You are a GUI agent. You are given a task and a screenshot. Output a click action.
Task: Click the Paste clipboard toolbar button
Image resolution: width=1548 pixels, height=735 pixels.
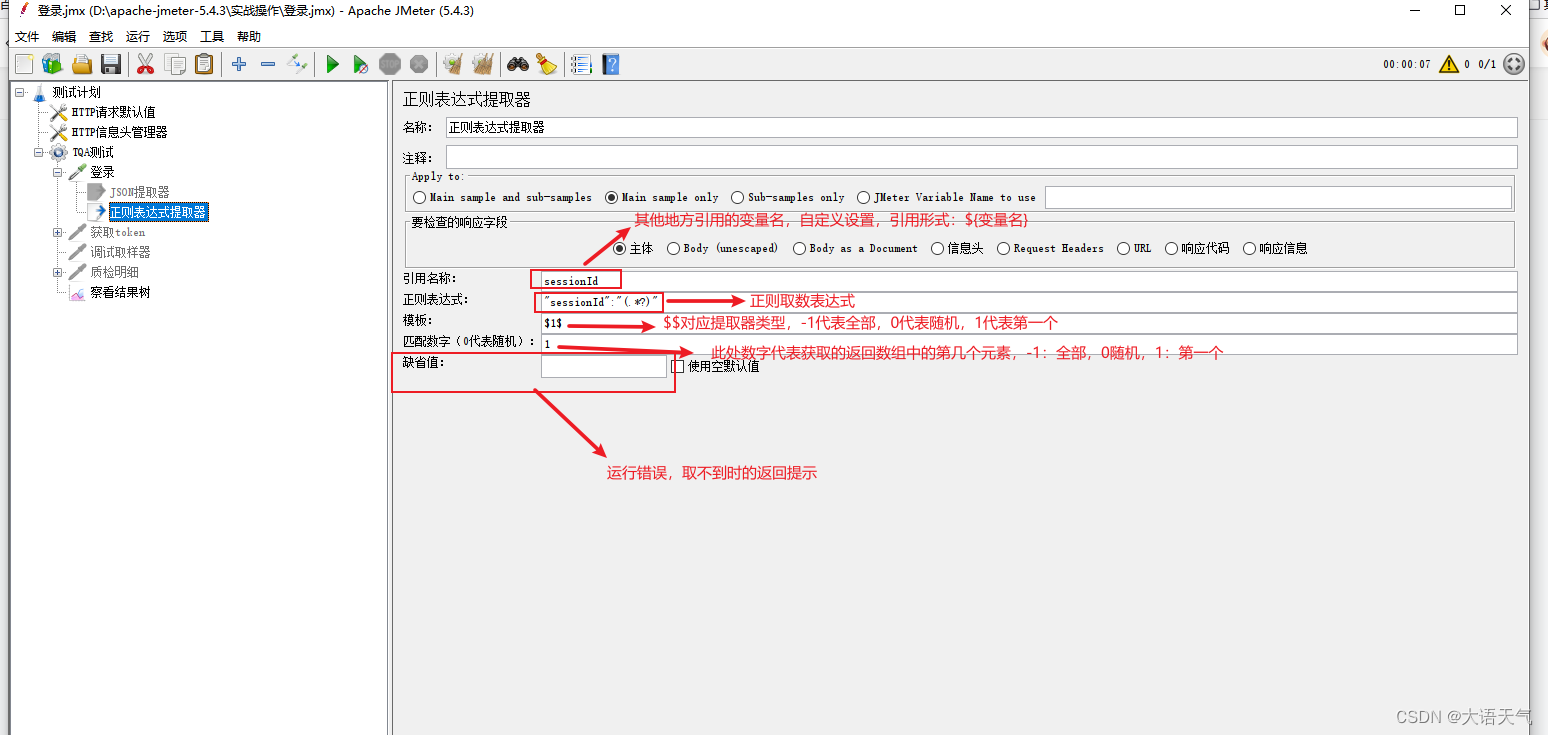(x=204, y=64)
